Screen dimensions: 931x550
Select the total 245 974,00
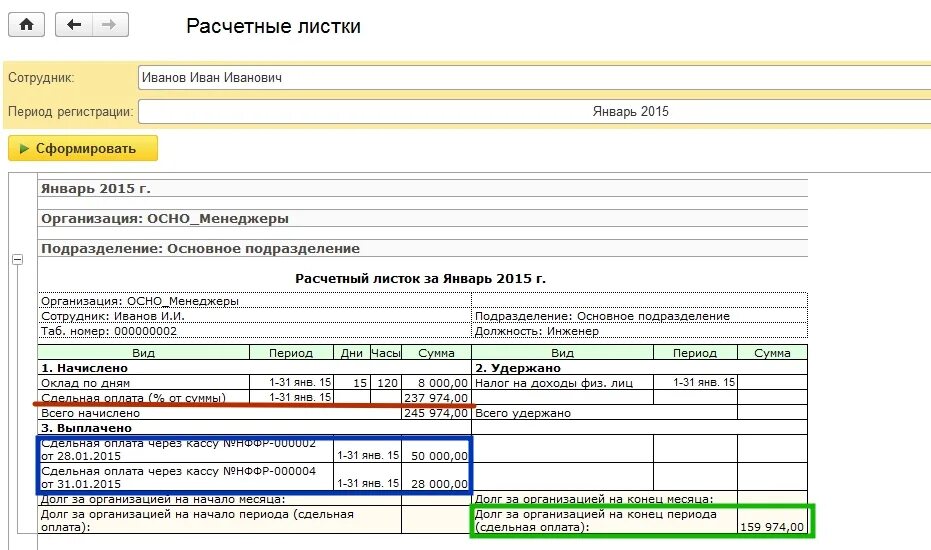click(436, 413)
